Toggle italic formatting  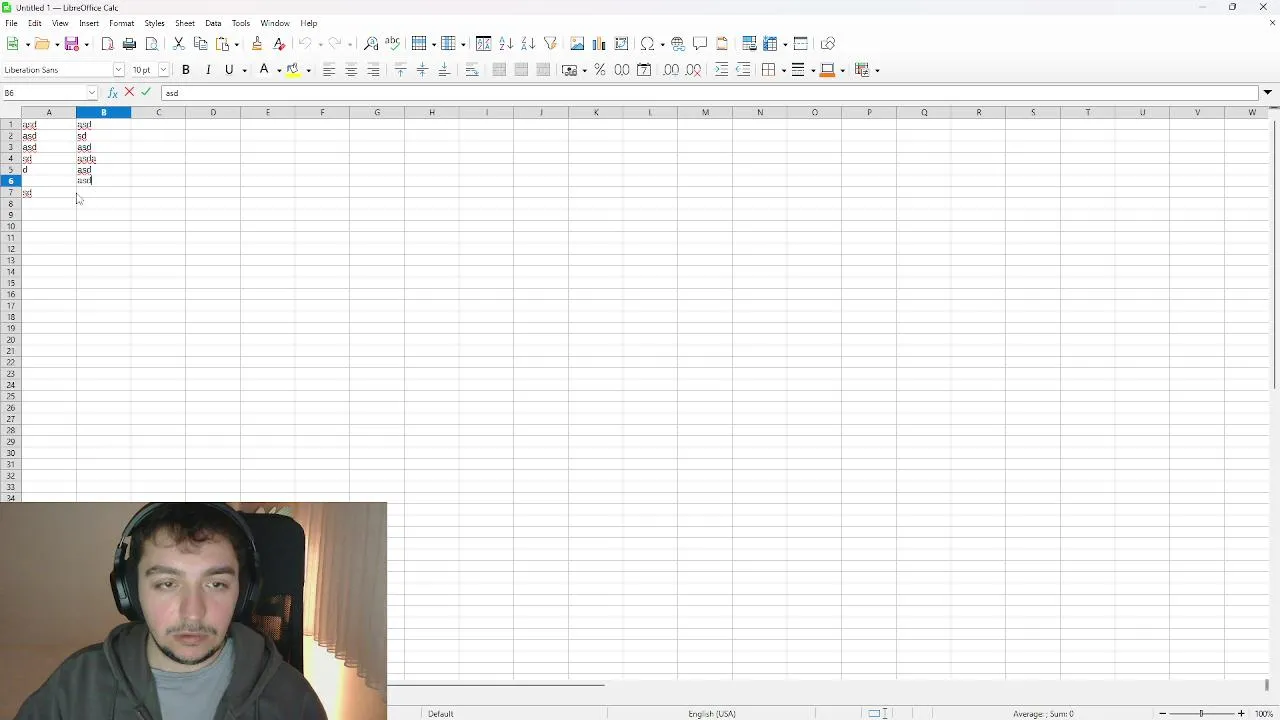tap(208, 70)
